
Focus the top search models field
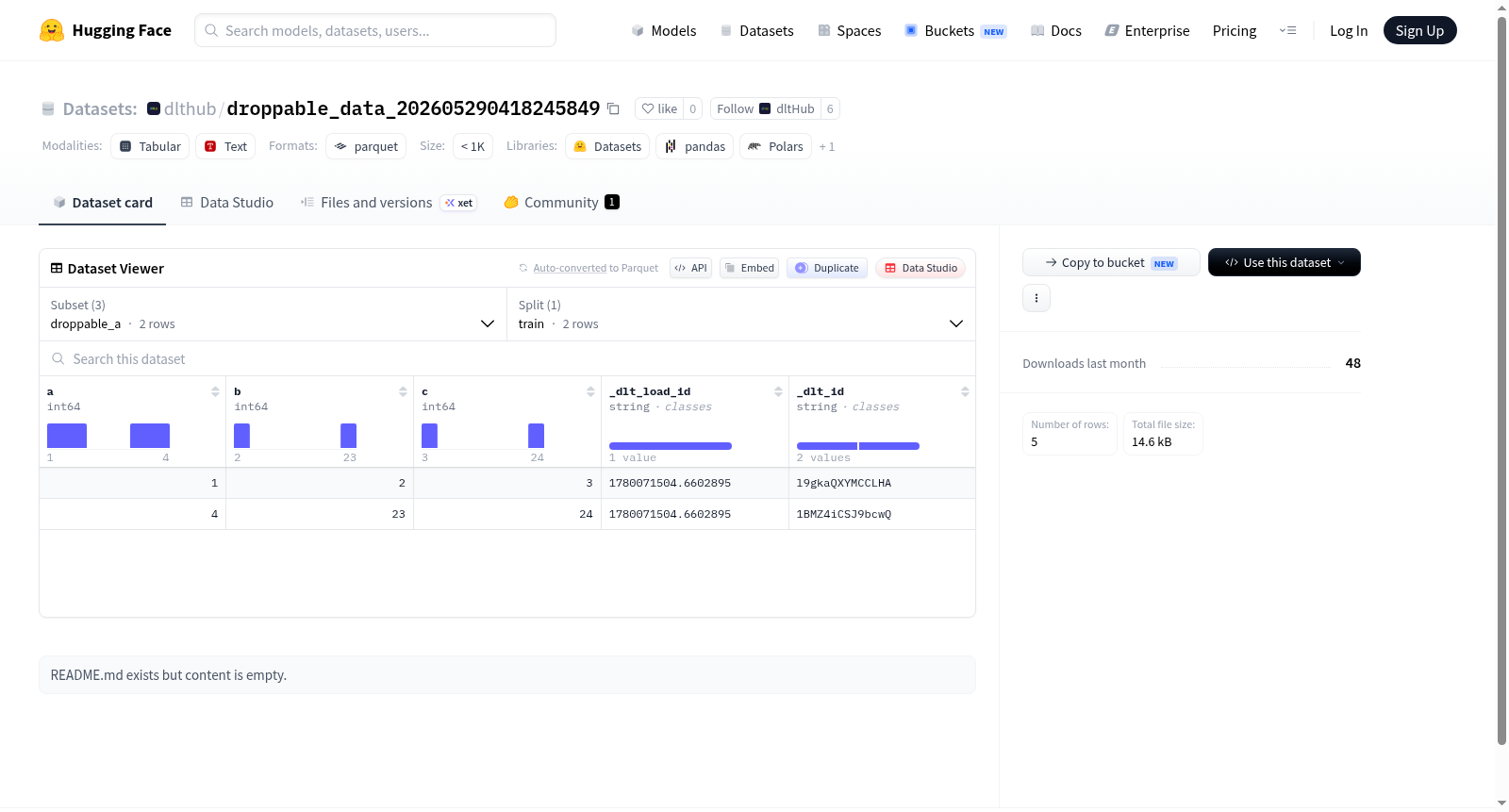375,30
